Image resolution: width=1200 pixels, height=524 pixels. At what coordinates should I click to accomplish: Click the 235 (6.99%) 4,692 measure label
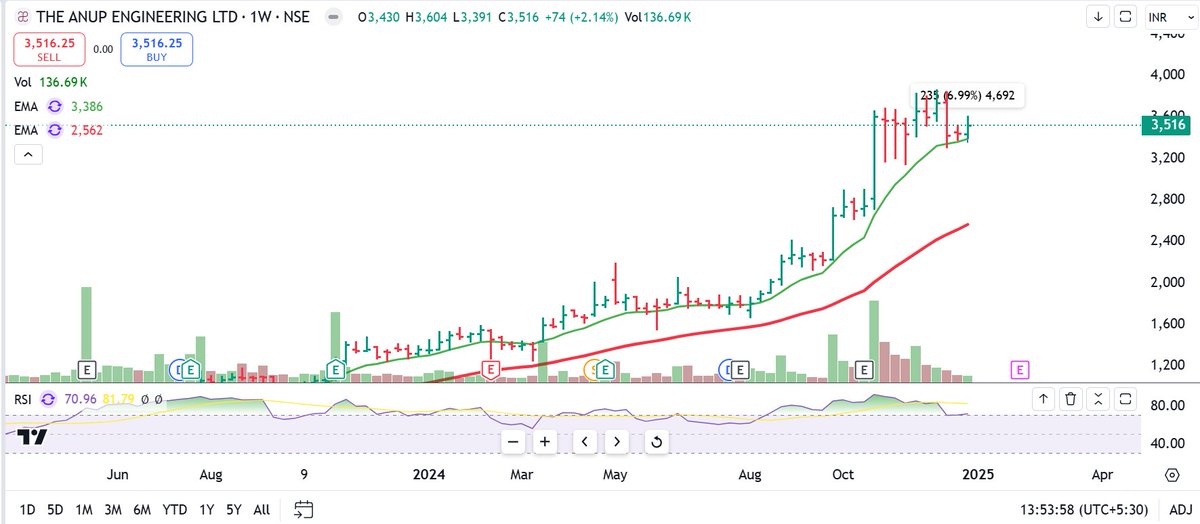click(969, 96)
